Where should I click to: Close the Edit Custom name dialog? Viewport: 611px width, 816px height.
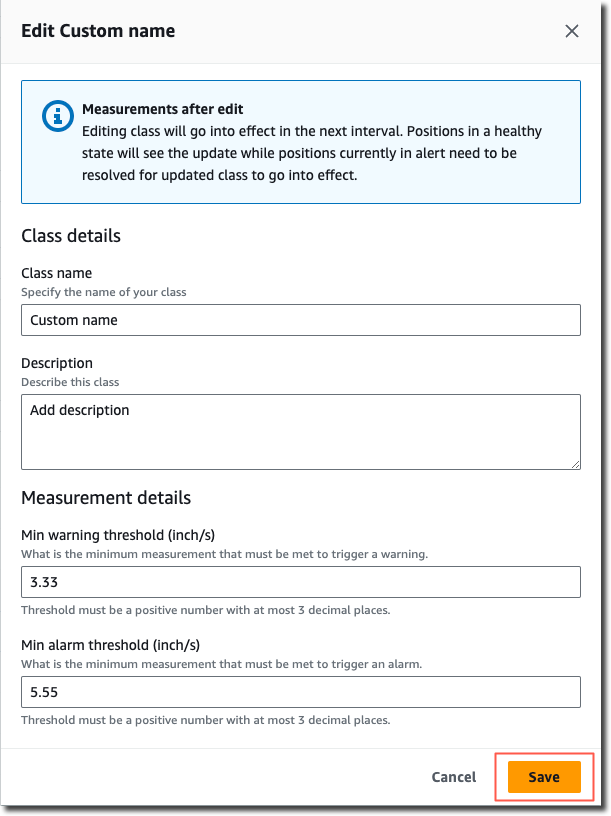(571, 31)
